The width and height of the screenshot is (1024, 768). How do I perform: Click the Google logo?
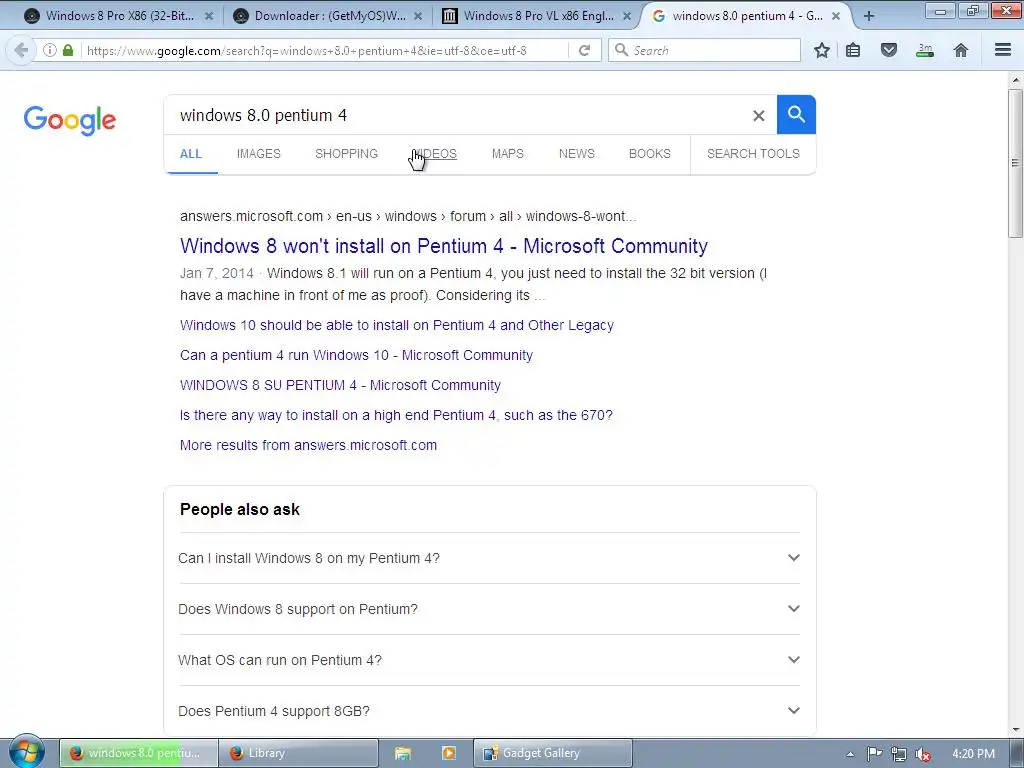[x=69, y=120]
